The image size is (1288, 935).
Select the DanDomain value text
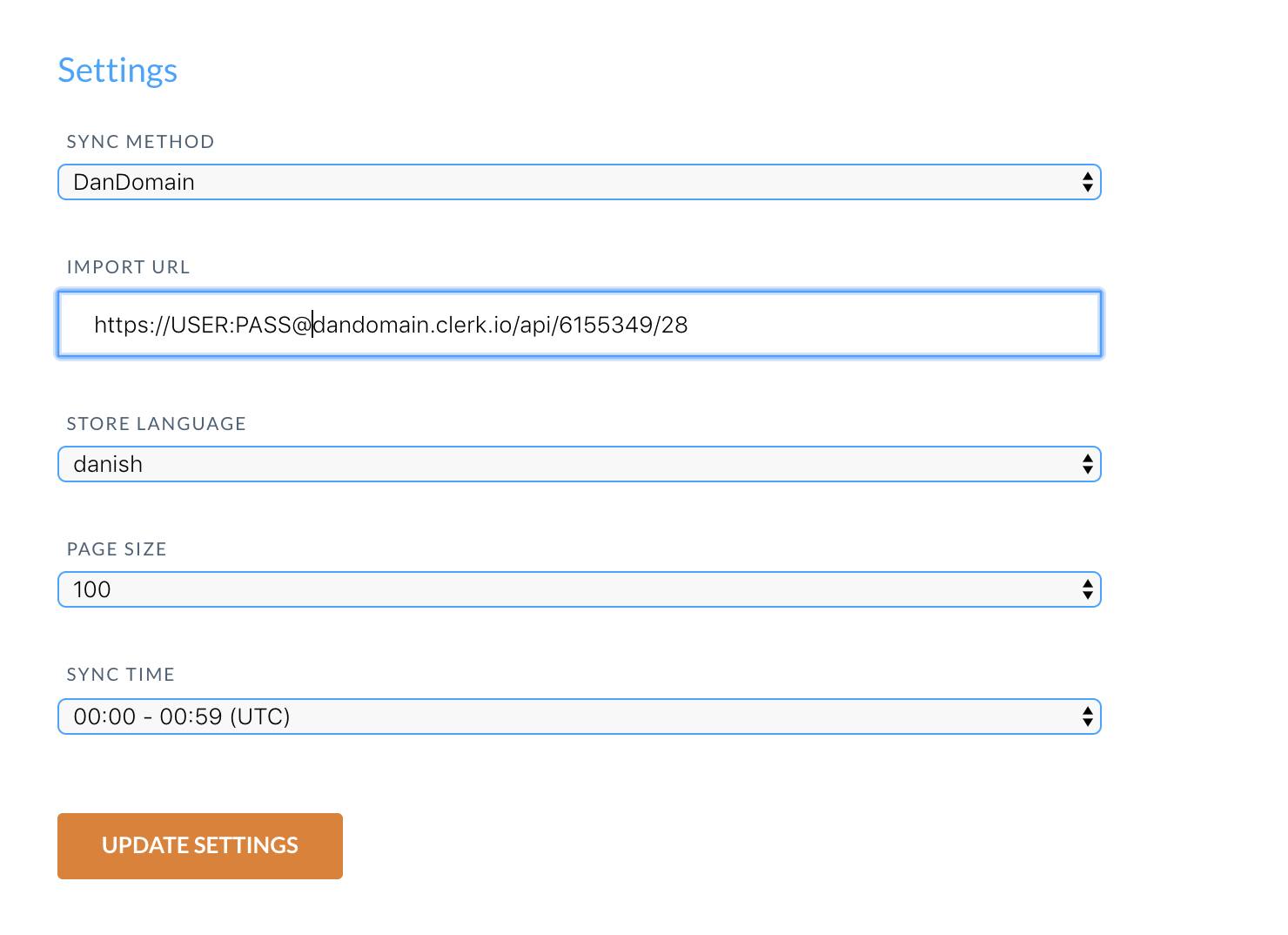134,182
